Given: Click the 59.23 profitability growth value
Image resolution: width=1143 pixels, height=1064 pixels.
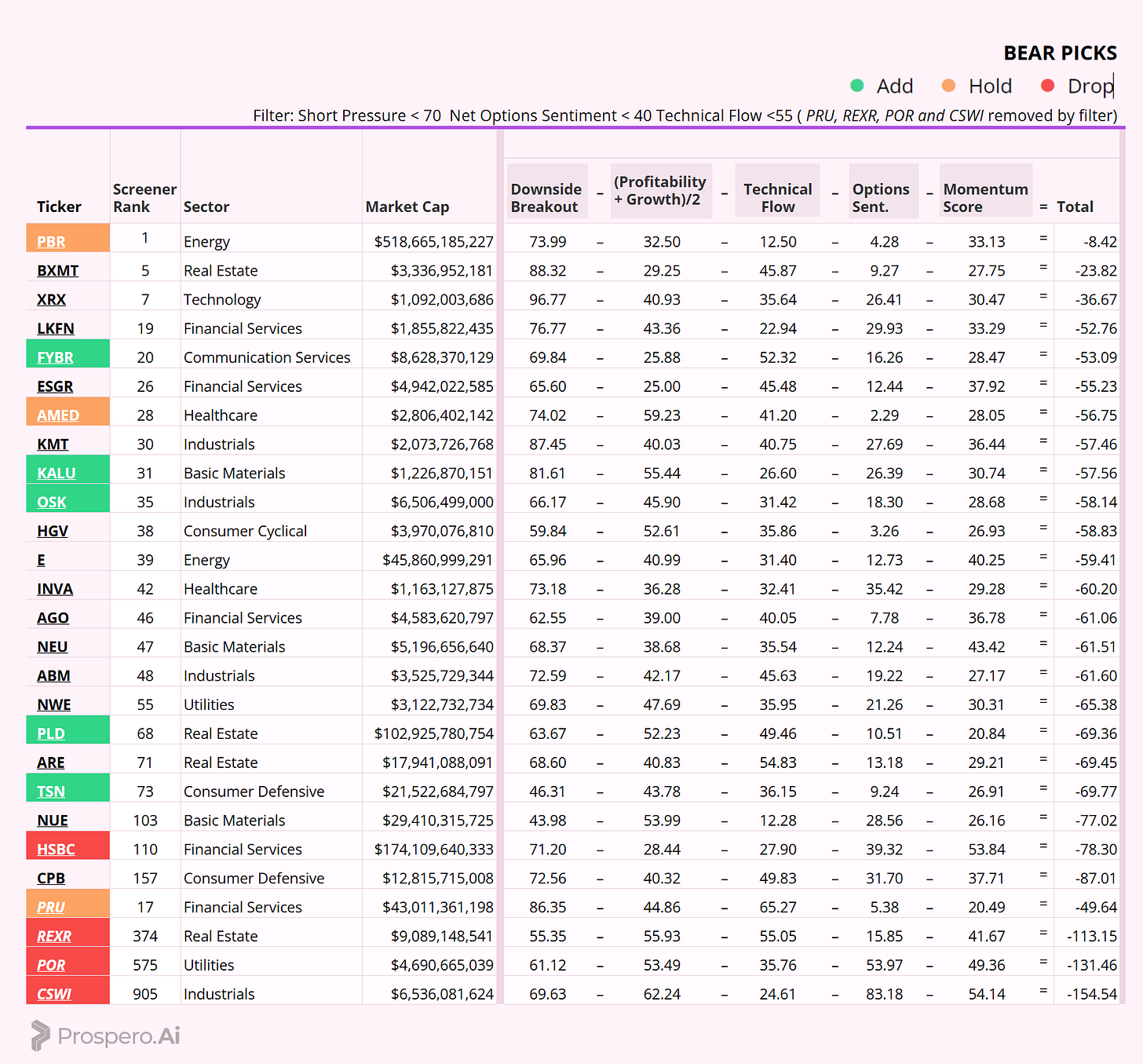Looking at the screenshot, I should (x=662, y=416).
